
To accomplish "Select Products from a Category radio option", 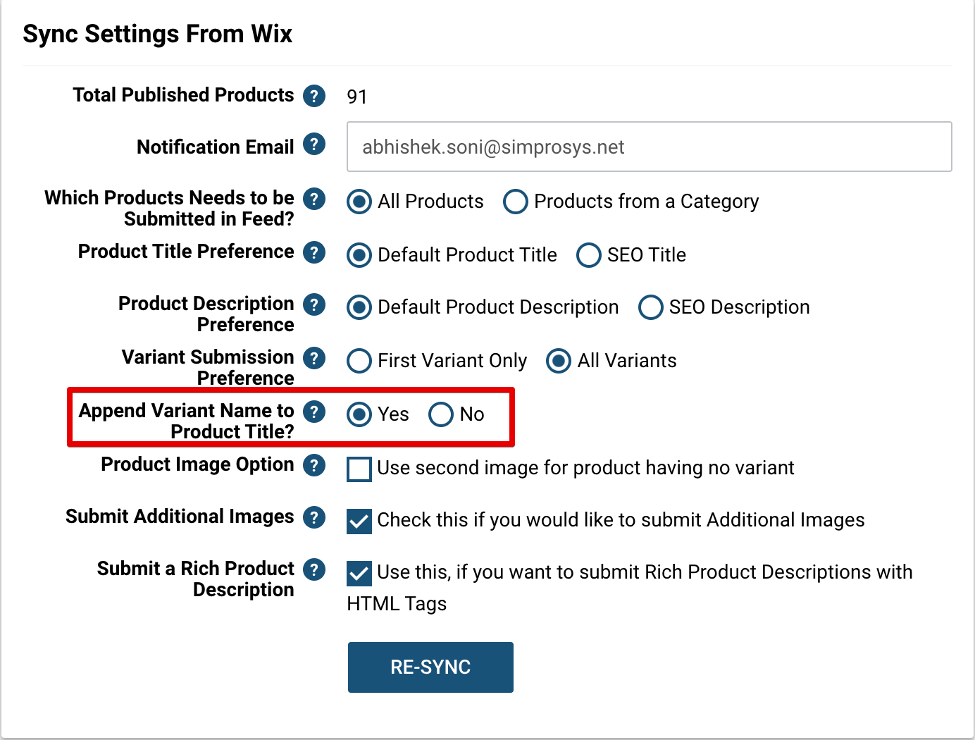I will (x=515, y=202).
